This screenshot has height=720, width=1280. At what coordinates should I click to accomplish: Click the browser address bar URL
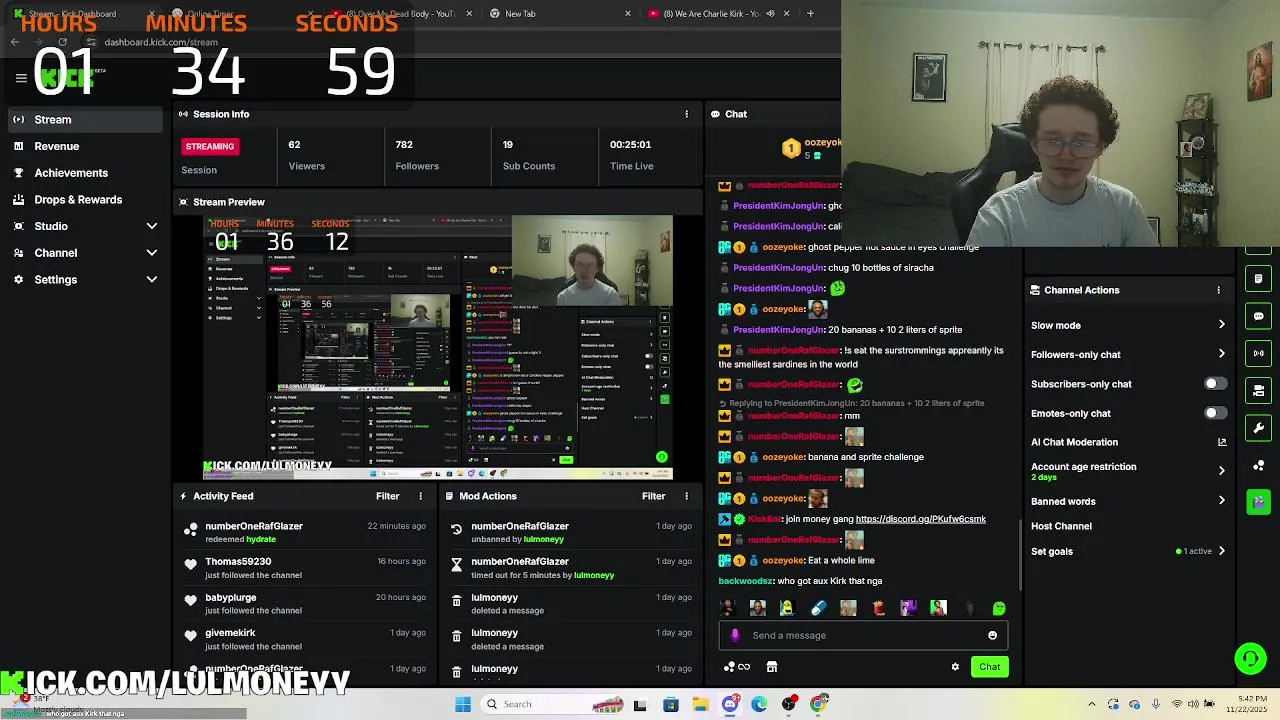(161, 42)
